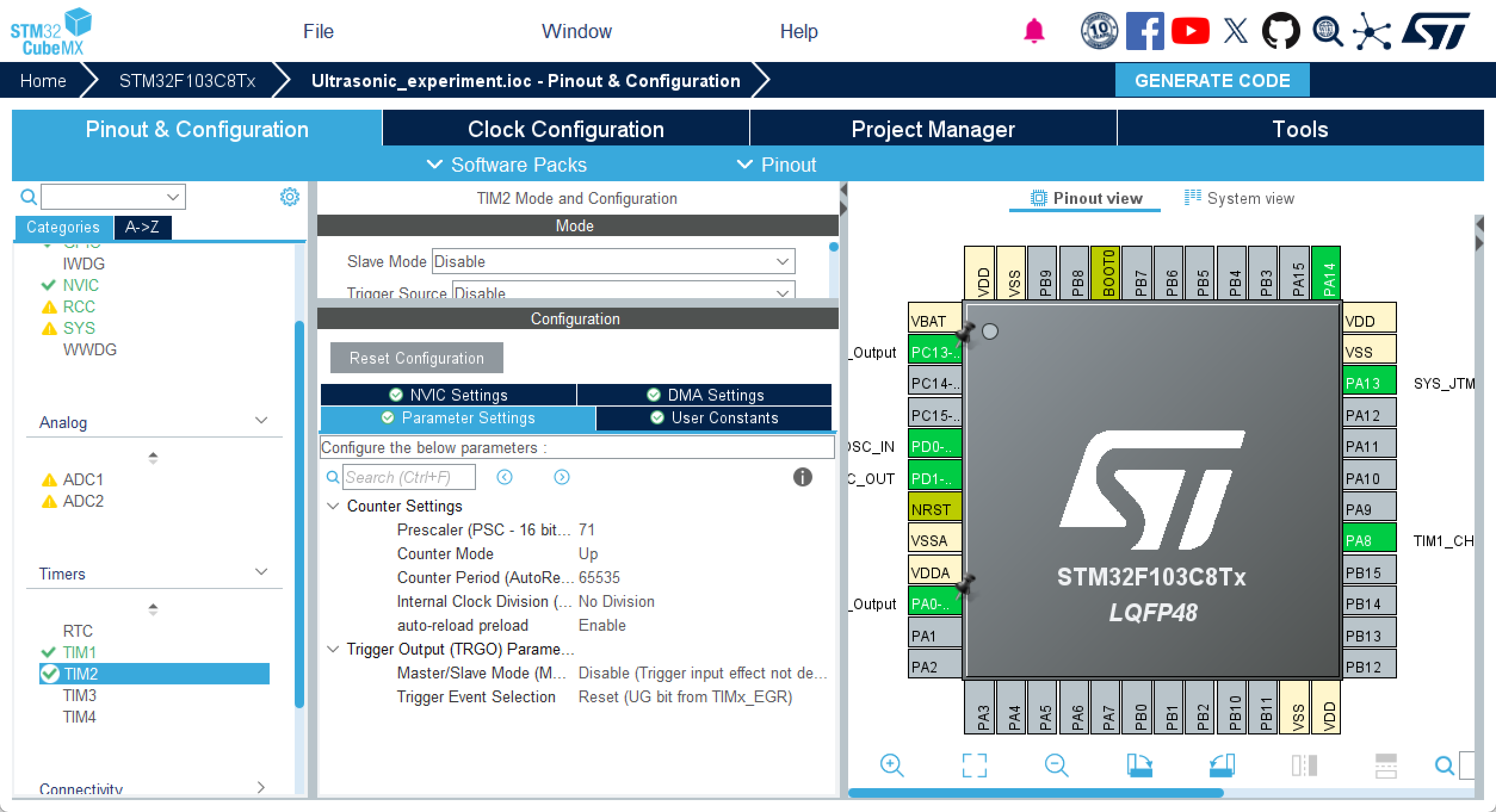Image resolution: width=1496 pixels, height=812 pixels.
Task: Switch to the Clock Configuration tab
Action: (x=565, y=128)
